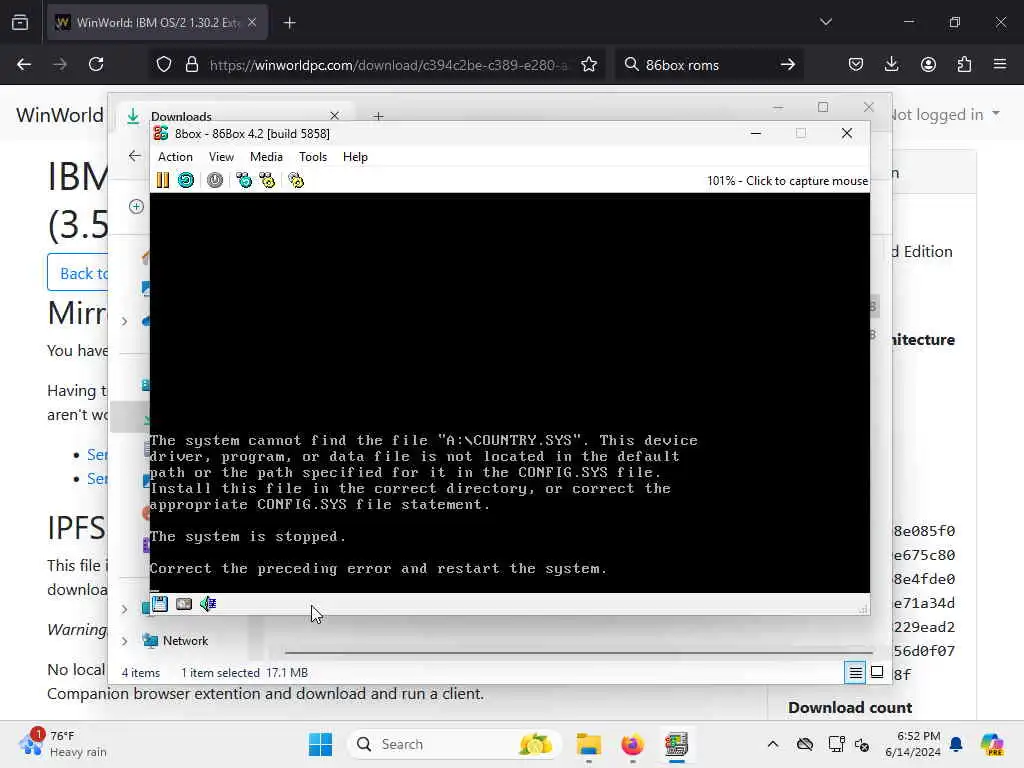The image size is (1024, 768).
Task: Switch Explorer to details view layout
Action: pyautogui.click(x=855, y=672)
